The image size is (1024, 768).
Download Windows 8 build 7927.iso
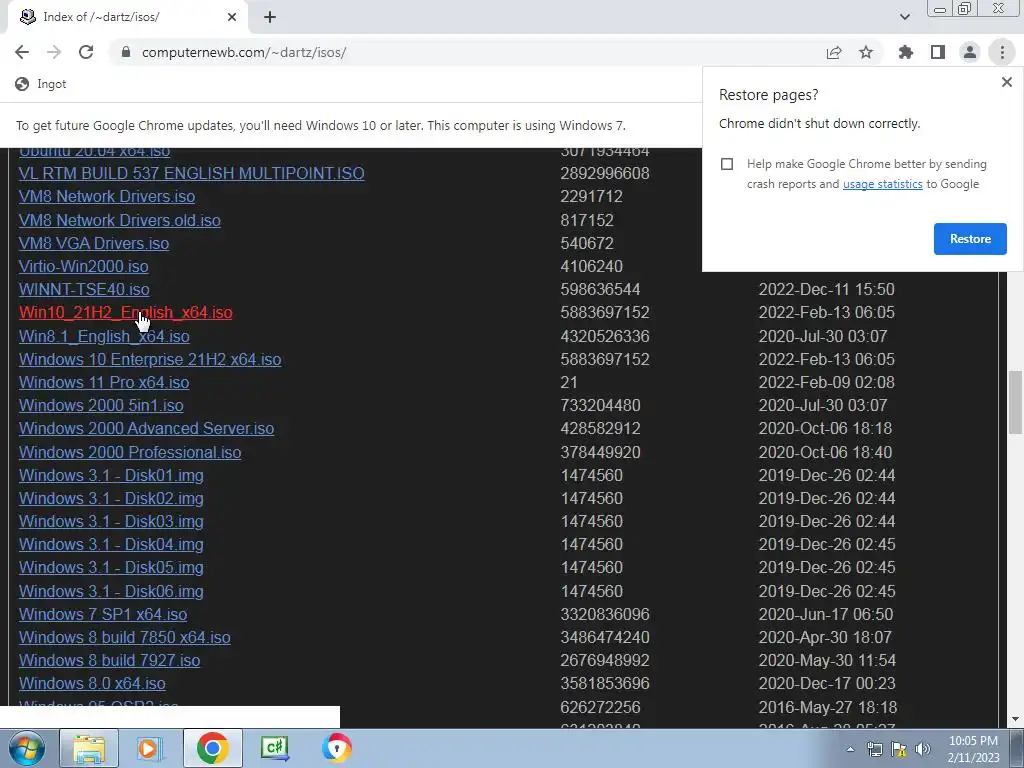pos(110,661)
